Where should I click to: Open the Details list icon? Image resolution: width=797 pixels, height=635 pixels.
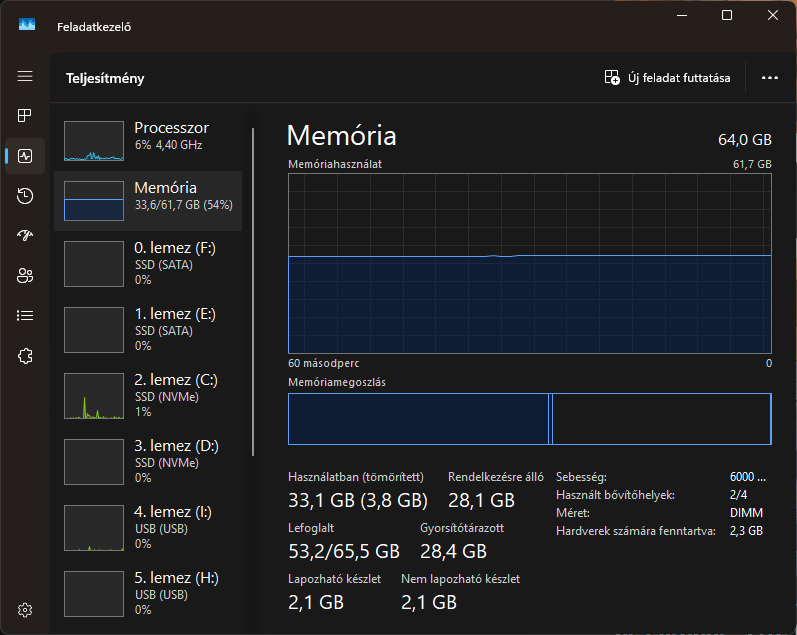coord(25,316)
